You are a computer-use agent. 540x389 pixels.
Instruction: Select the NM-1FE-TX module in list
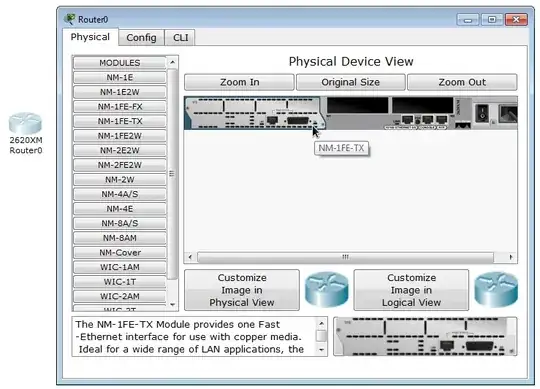coord(120,121)
